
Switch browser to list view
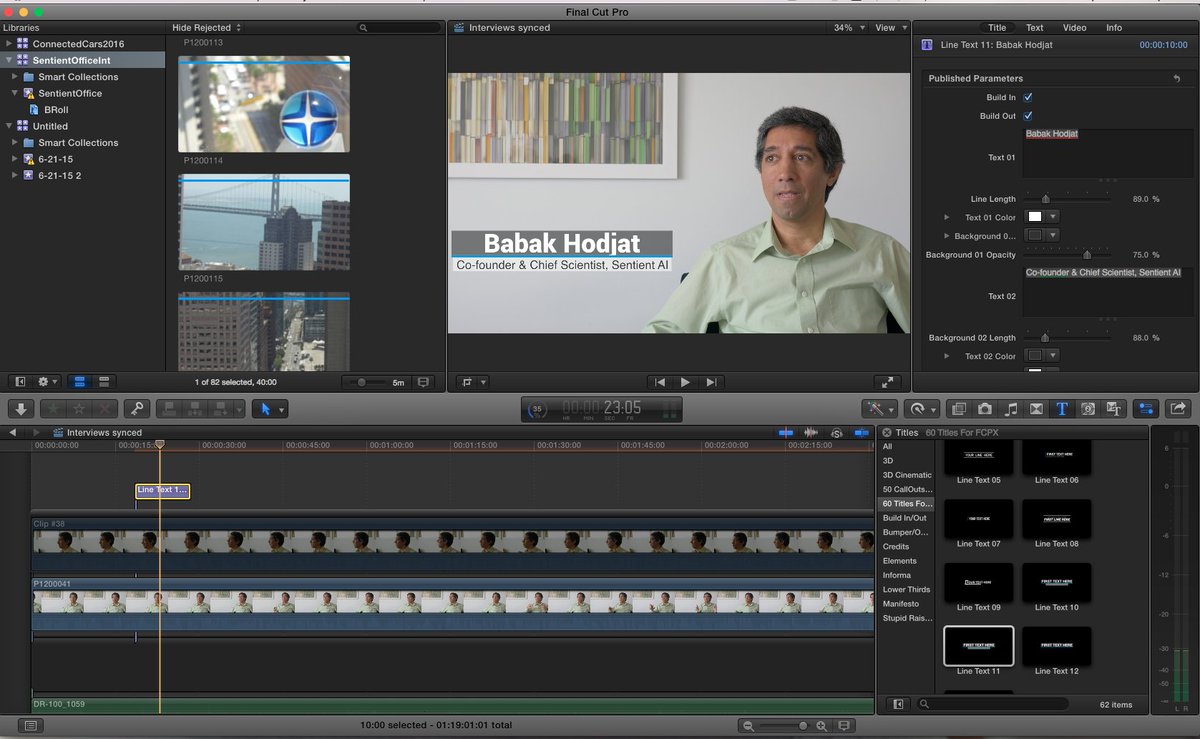pos(104,382)
